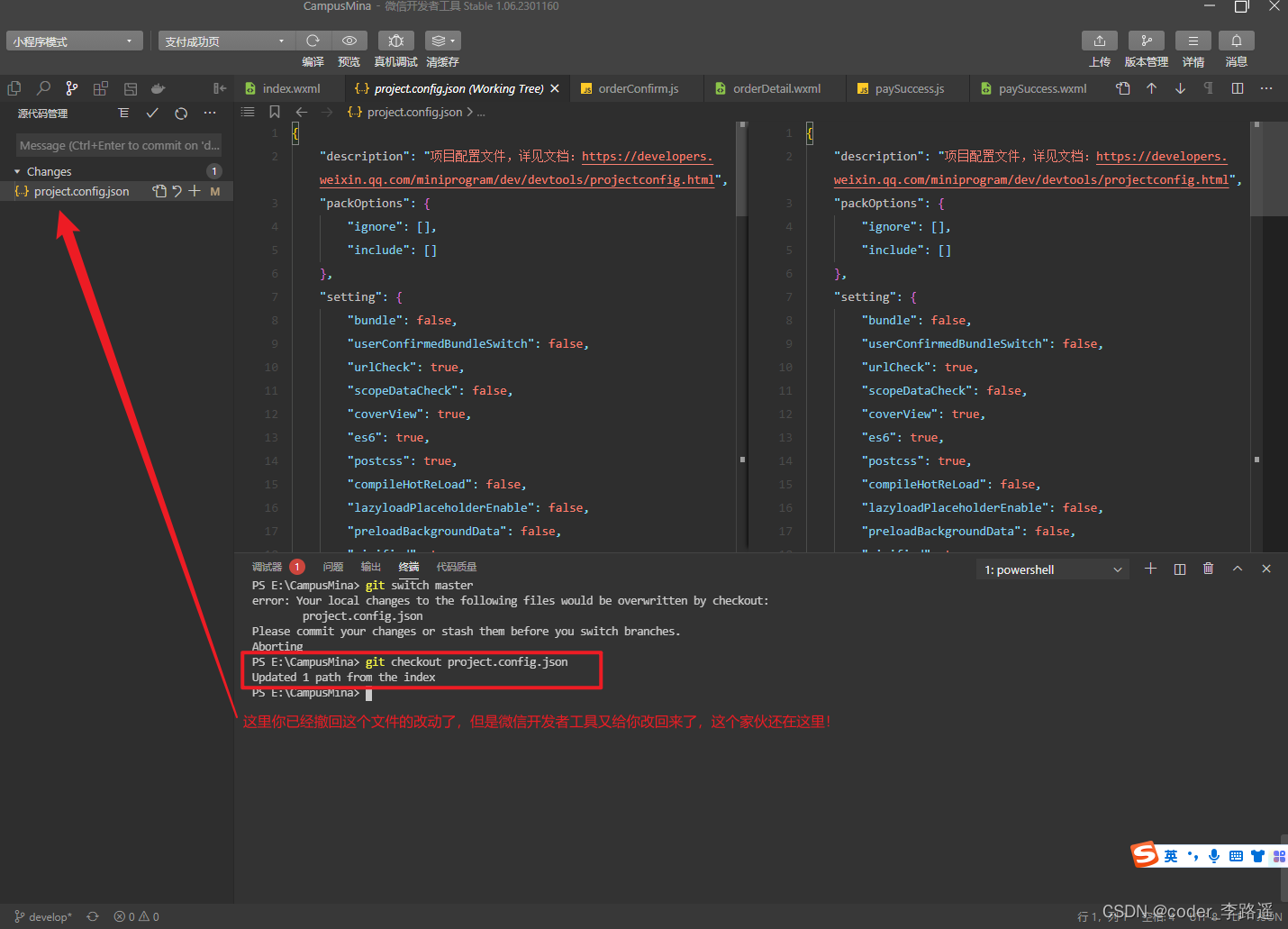The width and height of the screenshot is (1288, 929).
Task: Open the Search magnifier in the activity bar
Action: [x=43, y=88]
